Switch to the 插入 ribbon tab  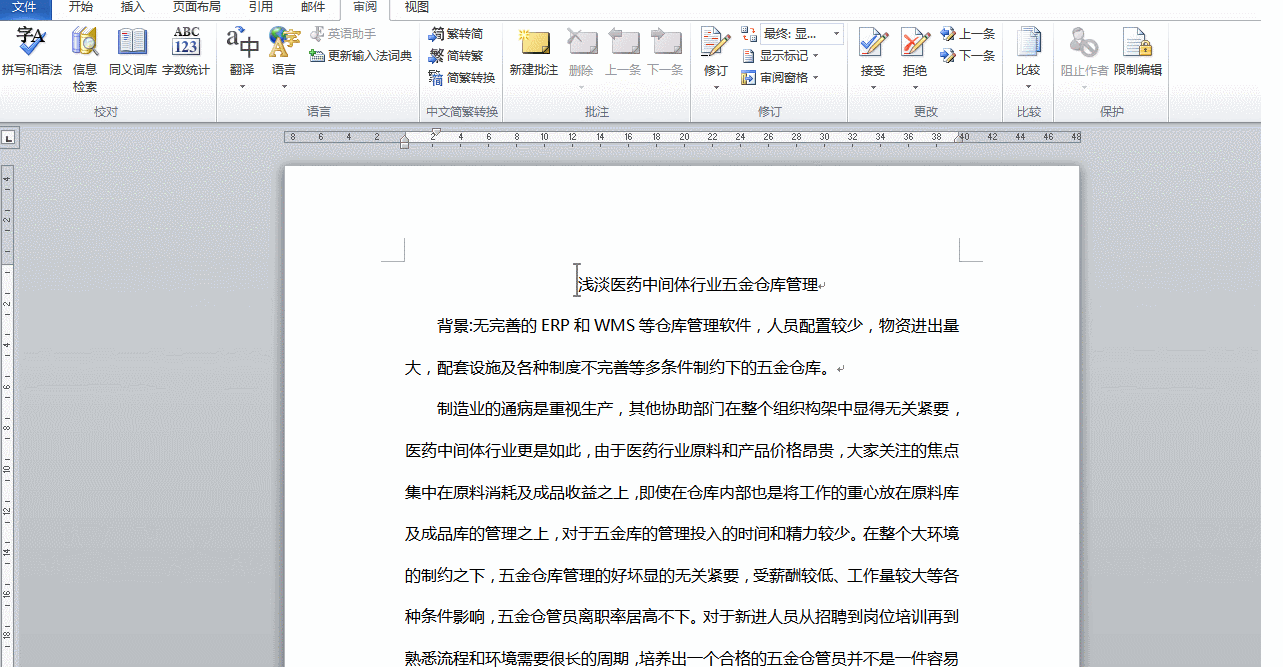click(x=132, y=7)
